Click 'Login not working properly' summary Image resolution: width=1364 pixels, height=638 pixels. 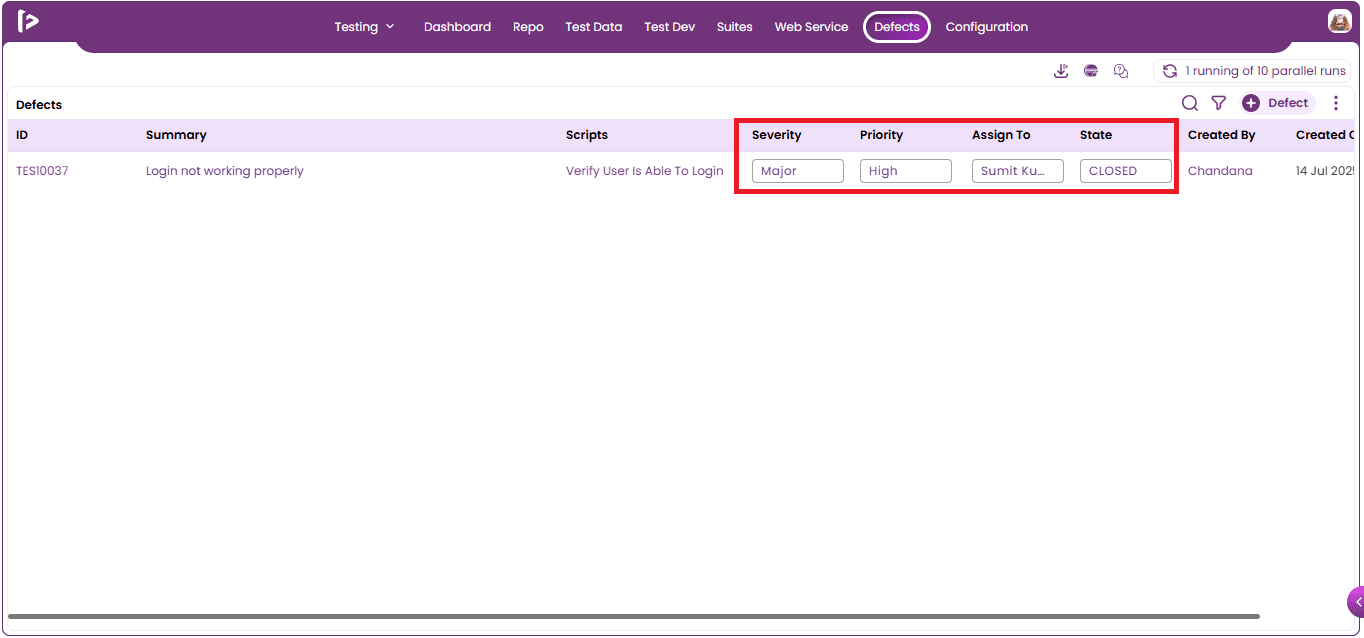[225, 171]
